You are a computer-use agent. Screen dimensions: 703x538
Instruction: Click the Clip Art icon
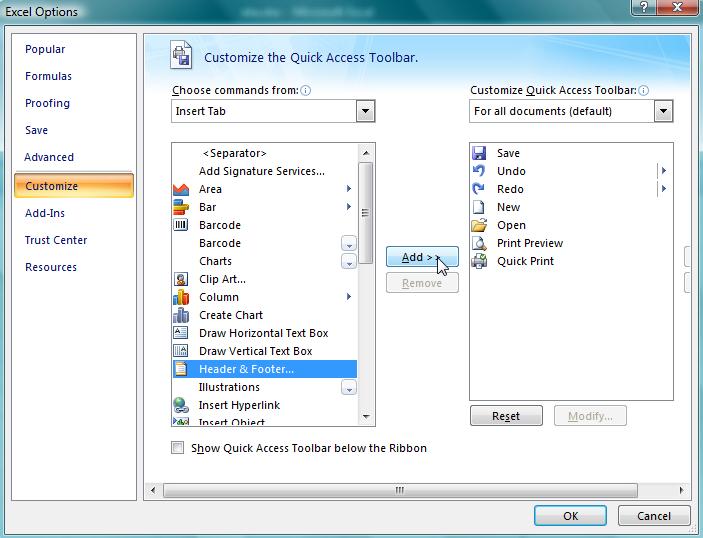(x=181, y=279)
